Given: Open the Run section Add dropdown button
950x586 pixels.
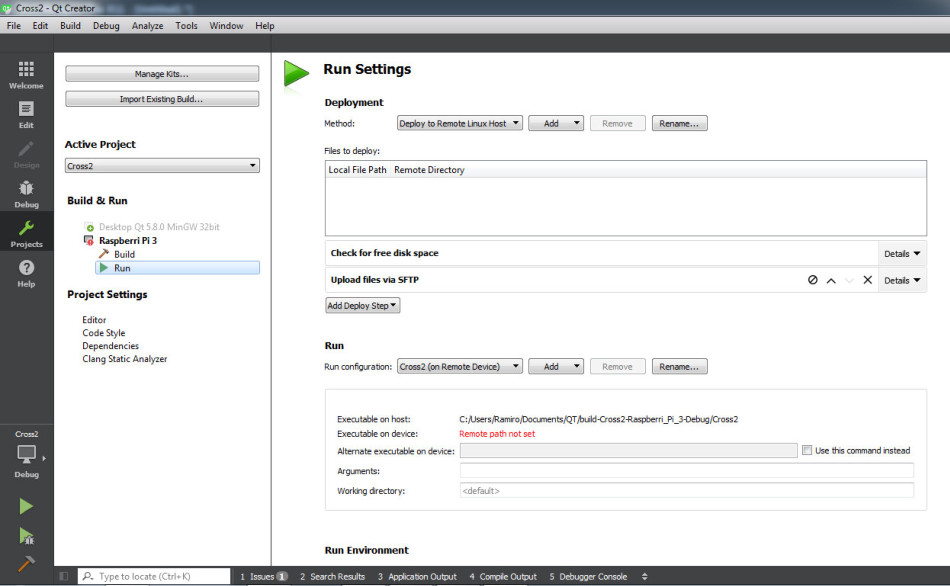Looking at the screenshot, I should pos(556,367).
